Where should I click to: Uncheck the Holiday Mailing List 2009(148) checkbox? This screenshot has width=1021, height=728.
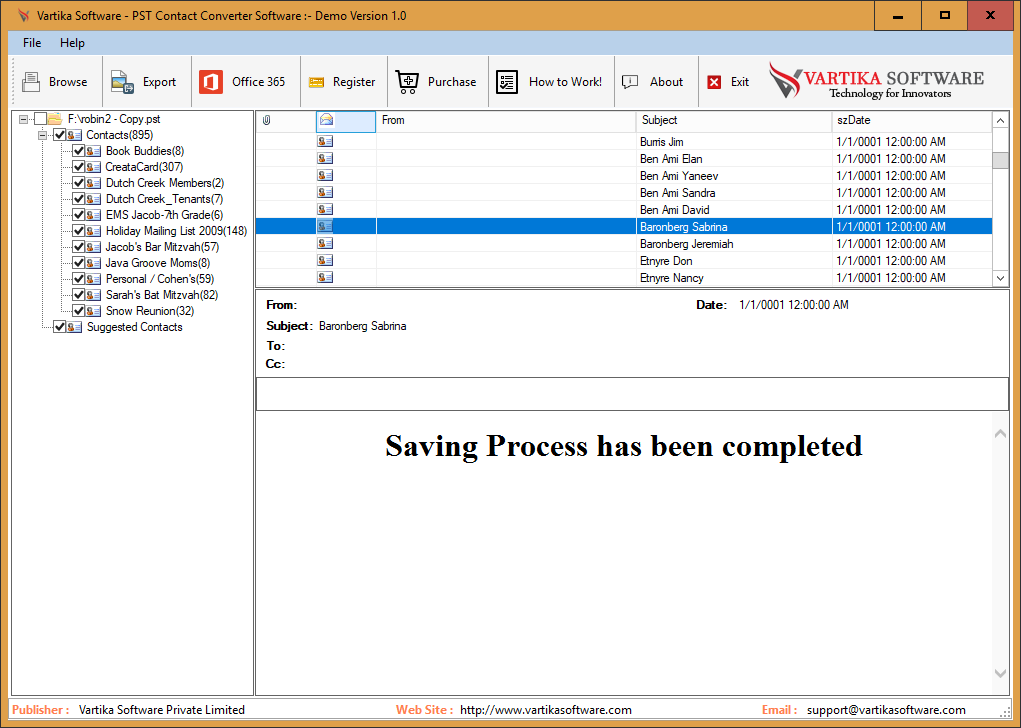79,231
